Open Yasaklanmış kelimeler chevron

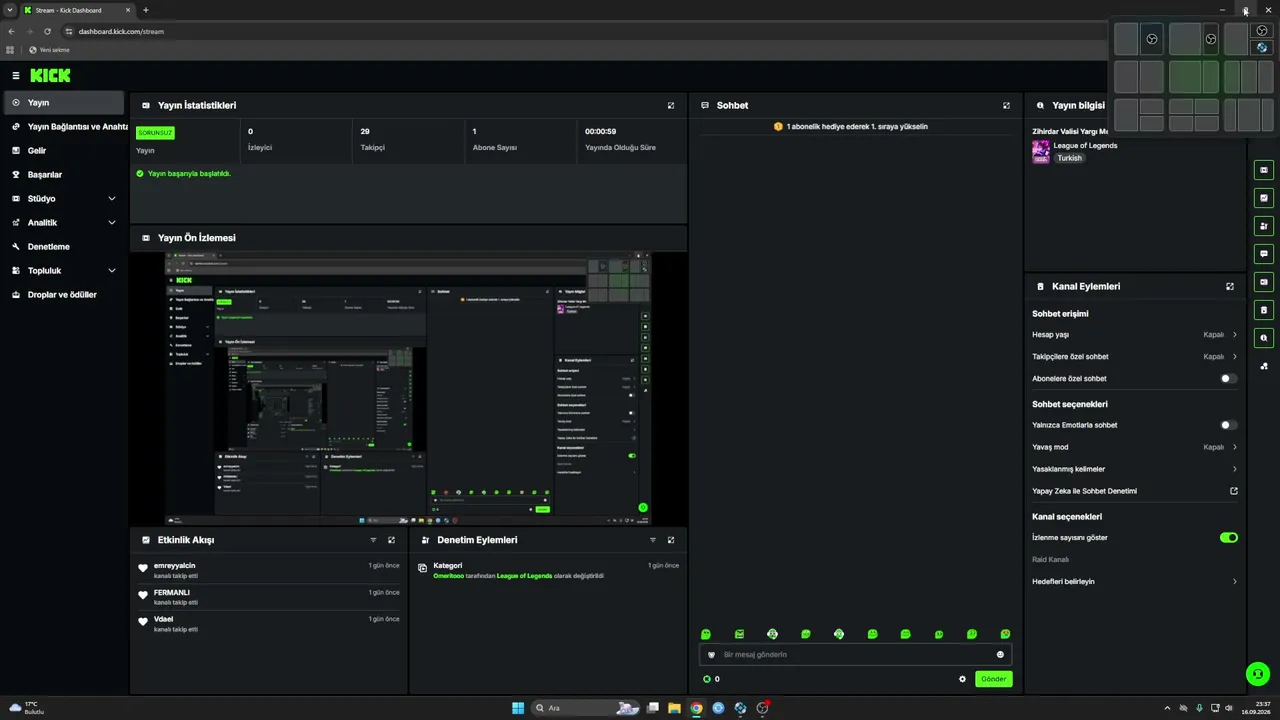tap(1235, 469)
